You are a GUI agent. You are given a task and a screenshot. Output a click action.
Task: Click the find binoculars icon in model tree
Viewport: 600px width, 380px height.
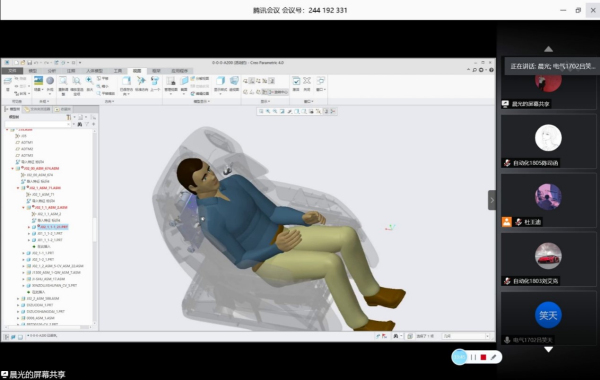80,124
